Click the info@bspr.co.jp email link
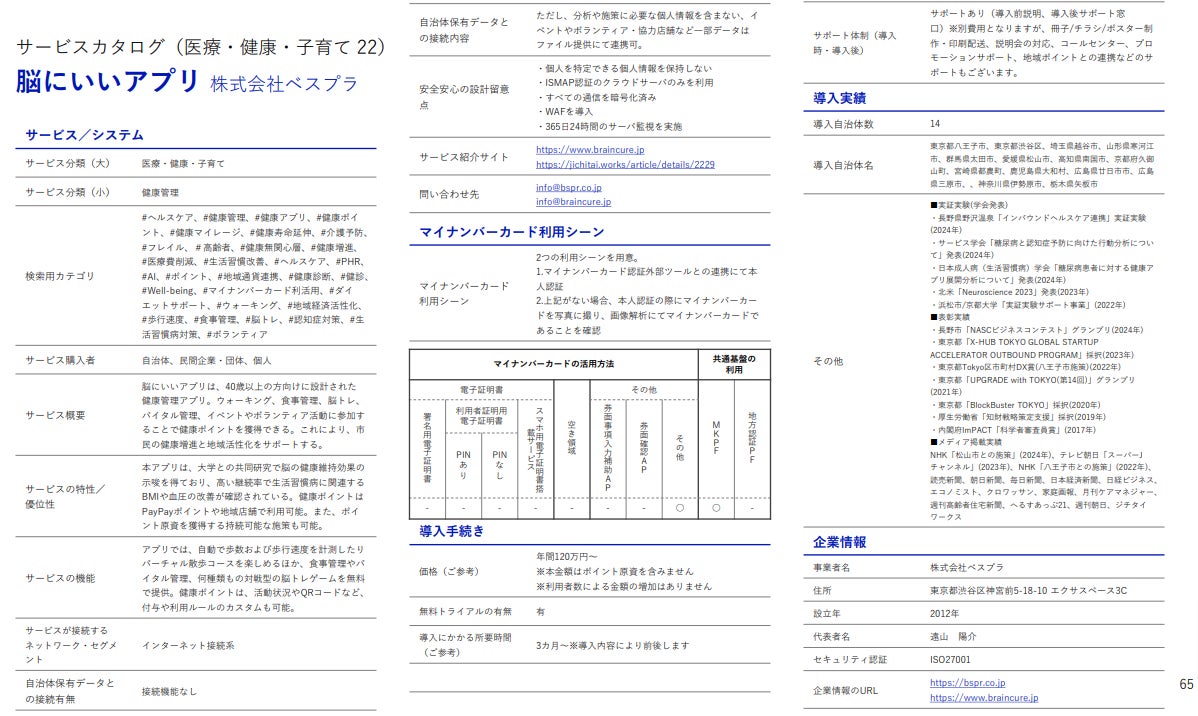 click(568, 187)
